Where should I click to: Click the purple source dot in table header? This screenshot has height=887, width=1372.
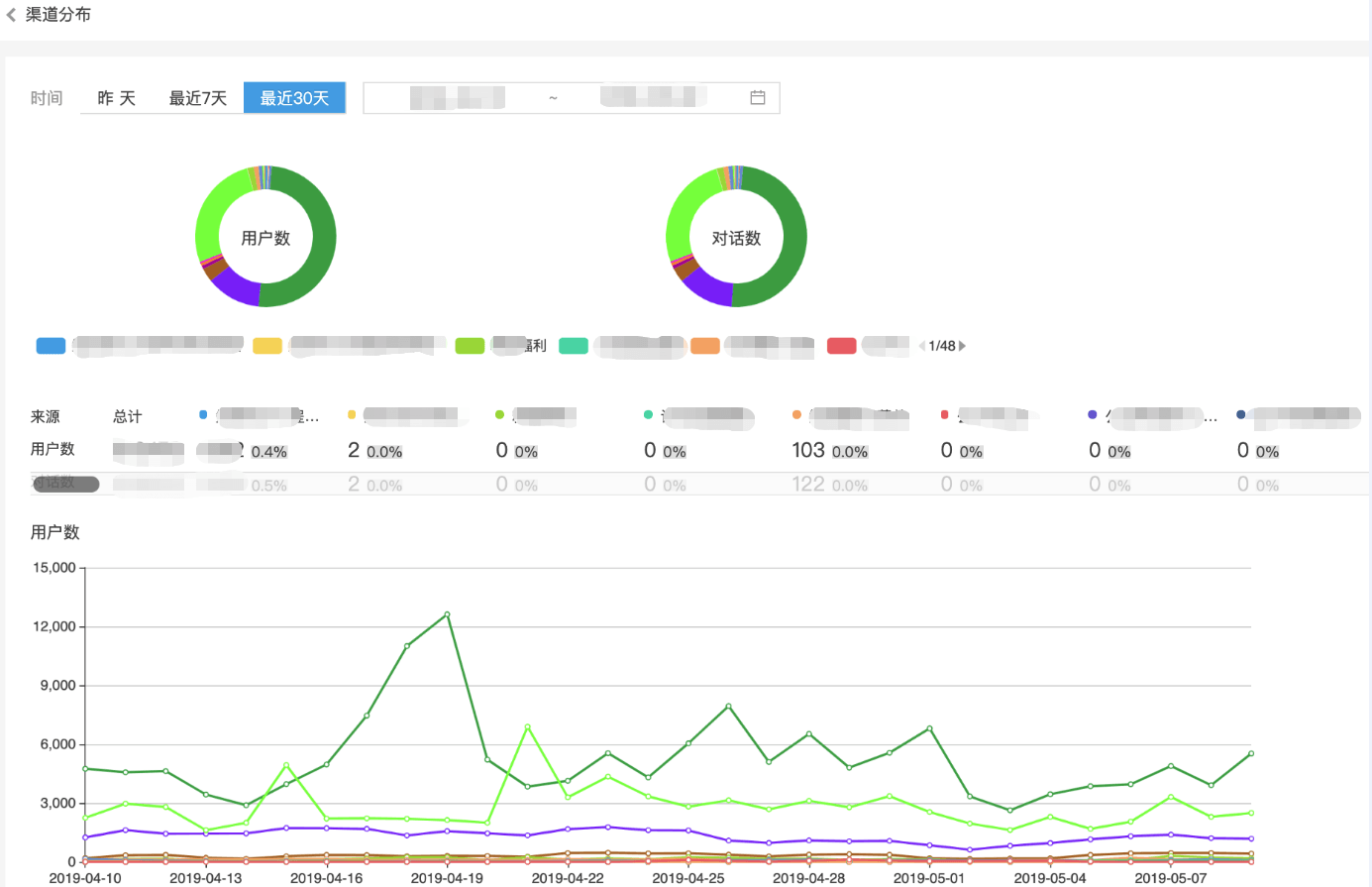pos(1093,414)
